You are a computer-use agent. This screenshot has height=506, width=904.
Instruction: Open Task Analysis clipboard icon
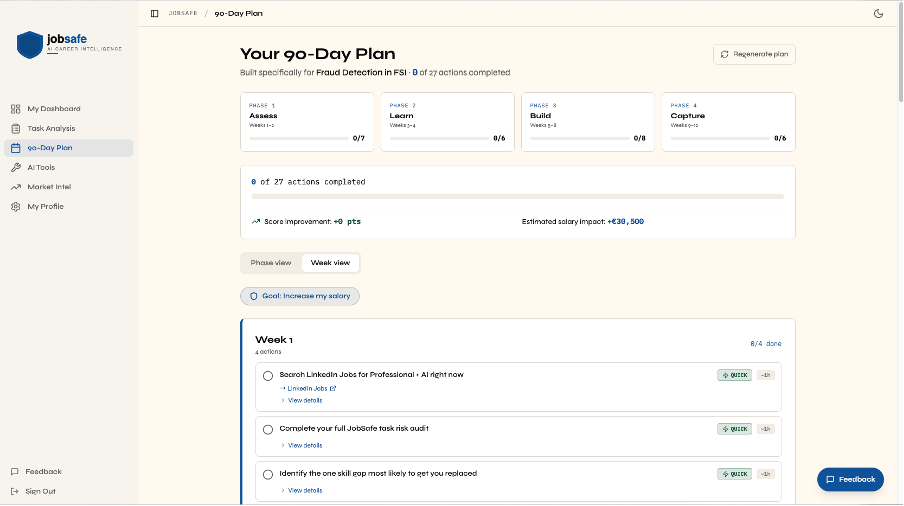16,128
